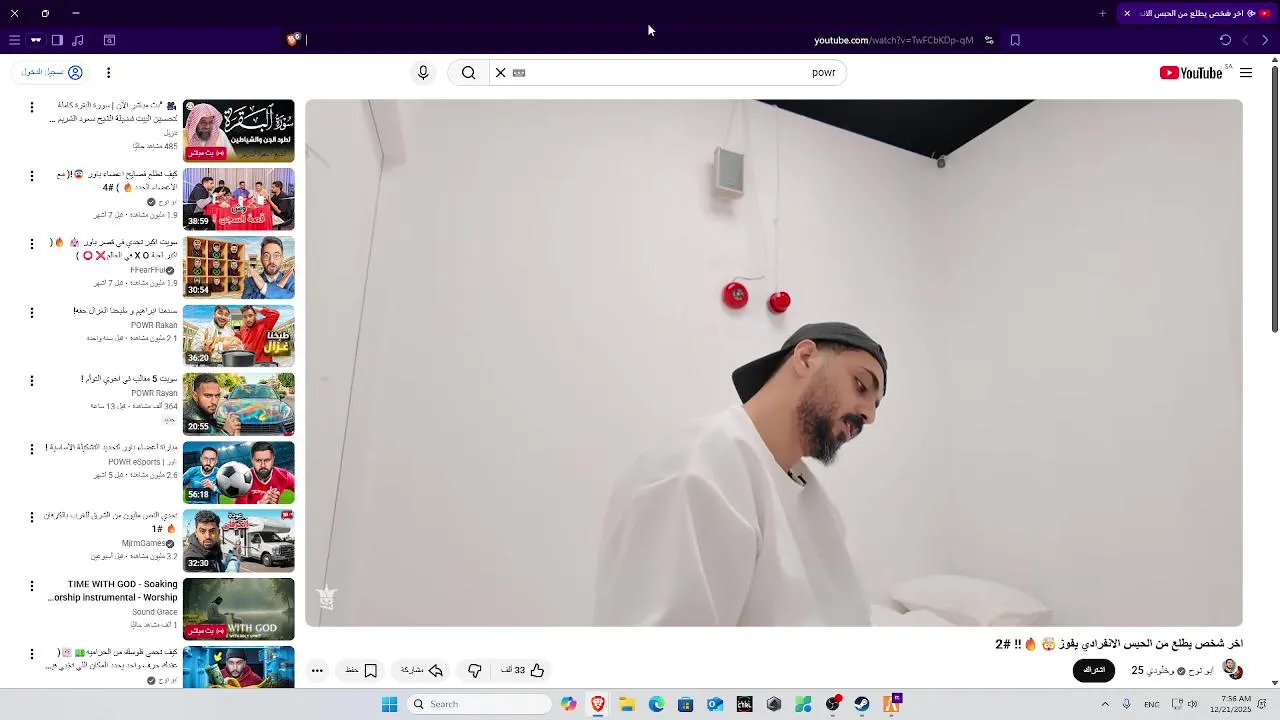Open the tab search icon in toolbar
Image resolution: width=1280 pixels, height=720 pixels.
(109, 40)
